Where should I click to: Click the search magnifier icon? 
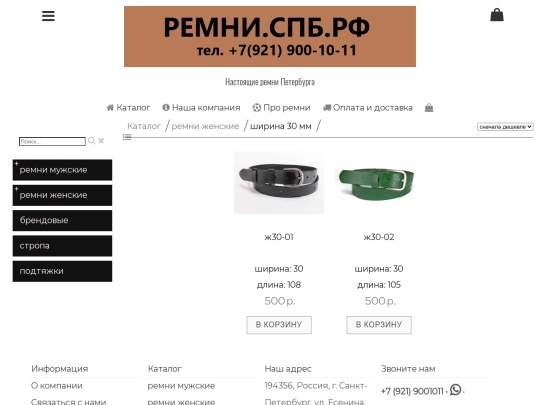pyautogui.click(x=91, y=141)
